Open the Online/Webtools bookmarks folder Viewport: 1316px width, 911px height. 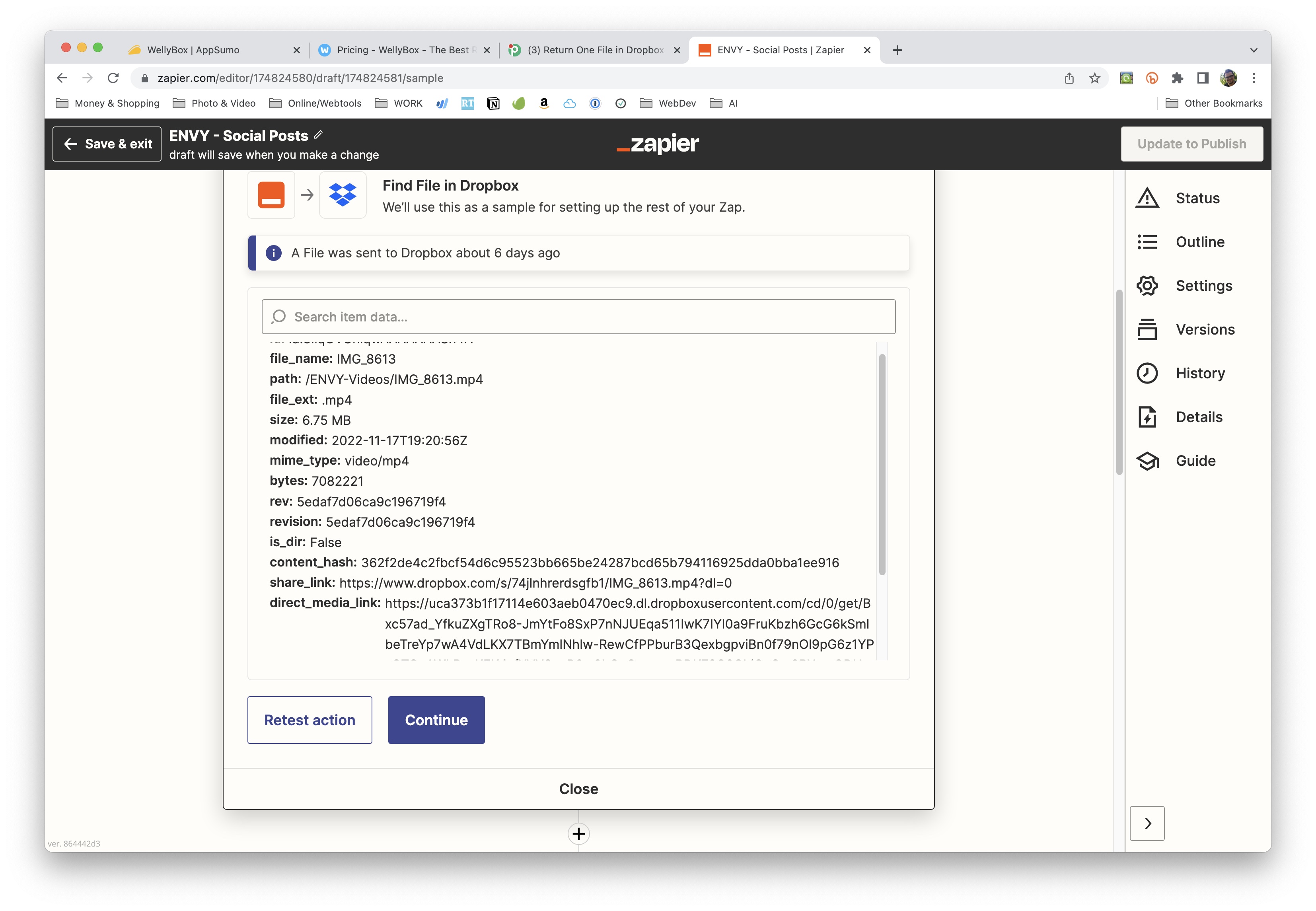(x=315, y=103)
